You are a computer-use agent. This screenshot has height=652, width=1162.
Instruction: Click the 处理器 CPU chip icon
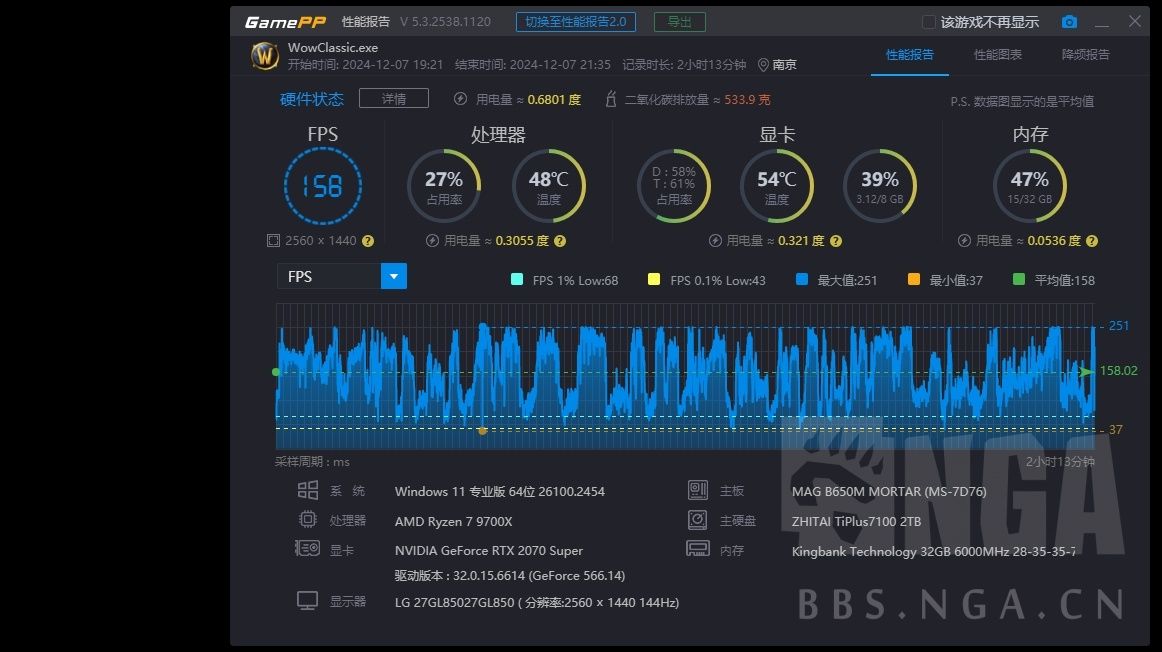point(308,520)
